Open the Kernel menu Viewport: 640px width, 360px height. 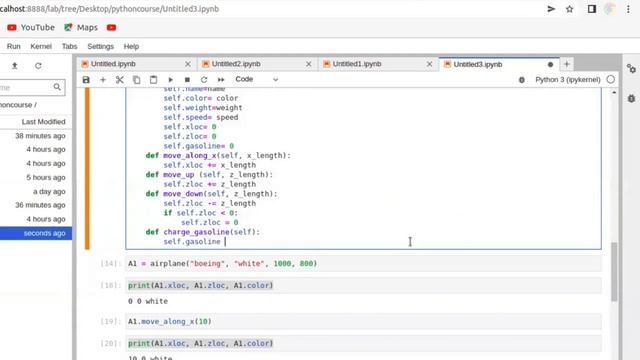point(41,46)
